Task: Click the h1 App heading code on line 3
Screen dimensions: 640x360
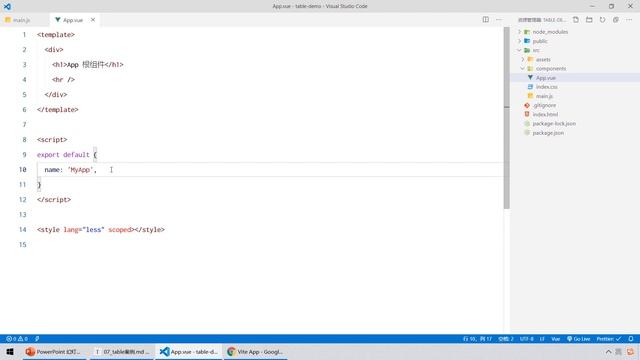Action: (x=88, y=64)
